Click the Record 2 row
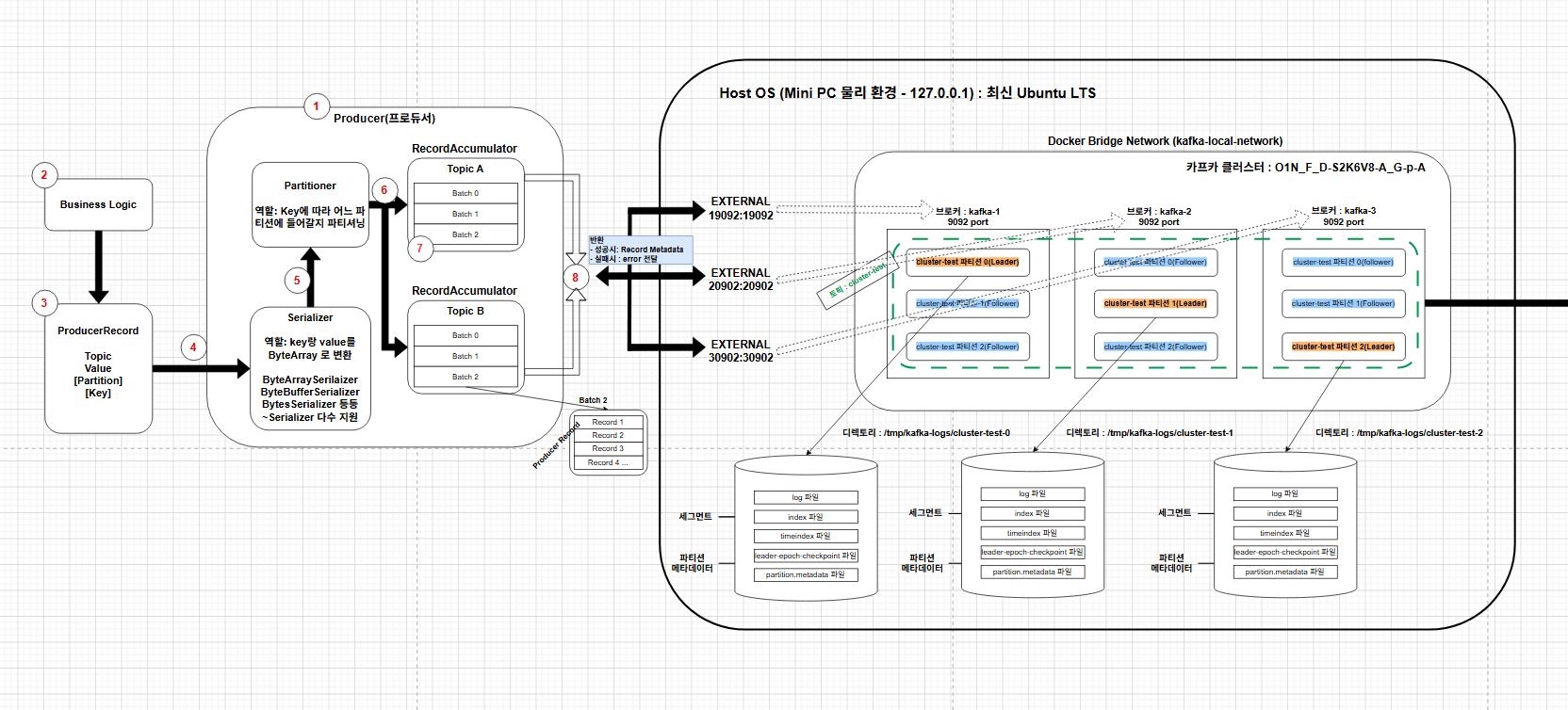 (608, 435)
